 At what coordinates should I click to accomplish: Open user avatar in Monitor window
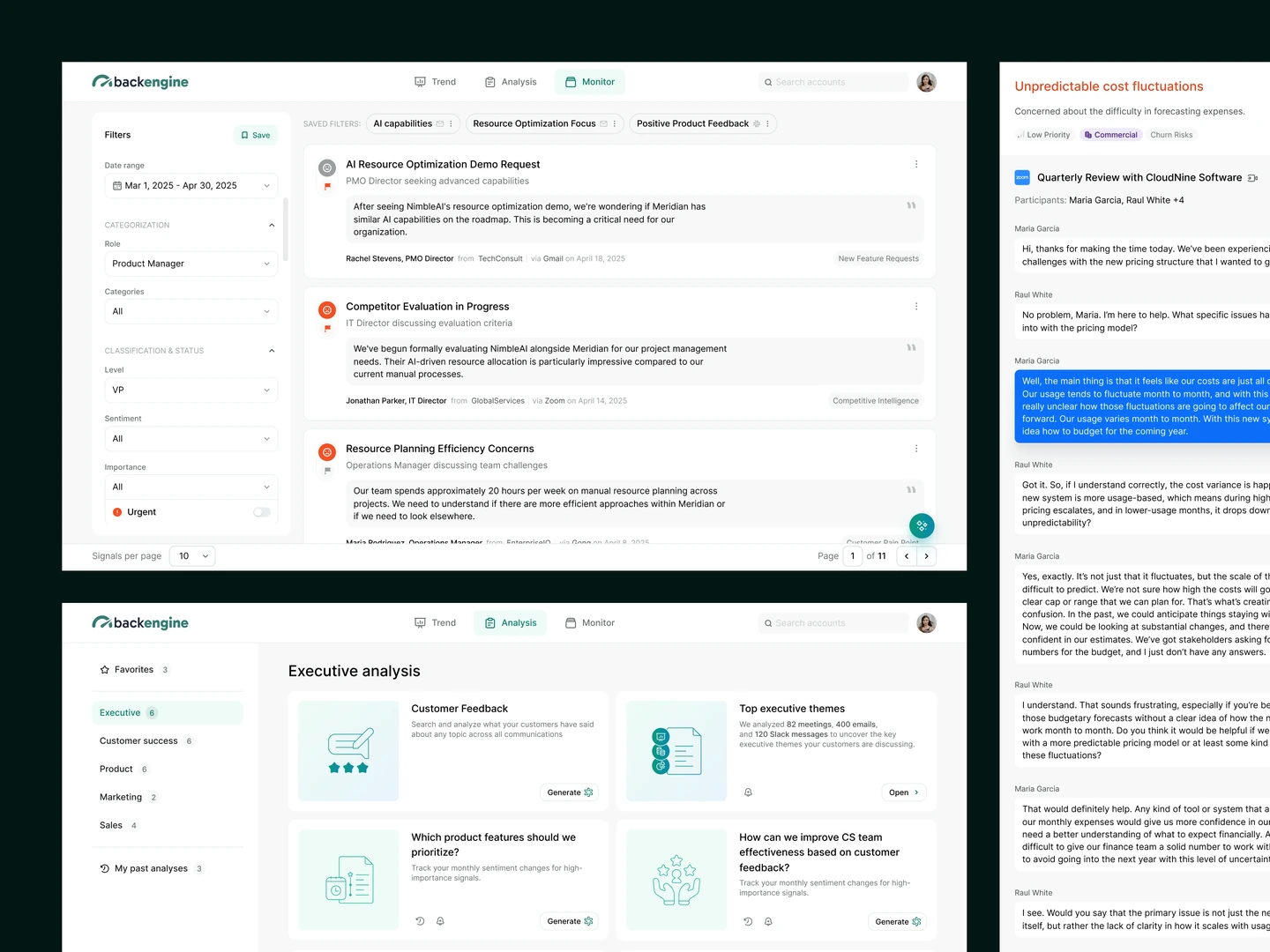pos(926,82)
